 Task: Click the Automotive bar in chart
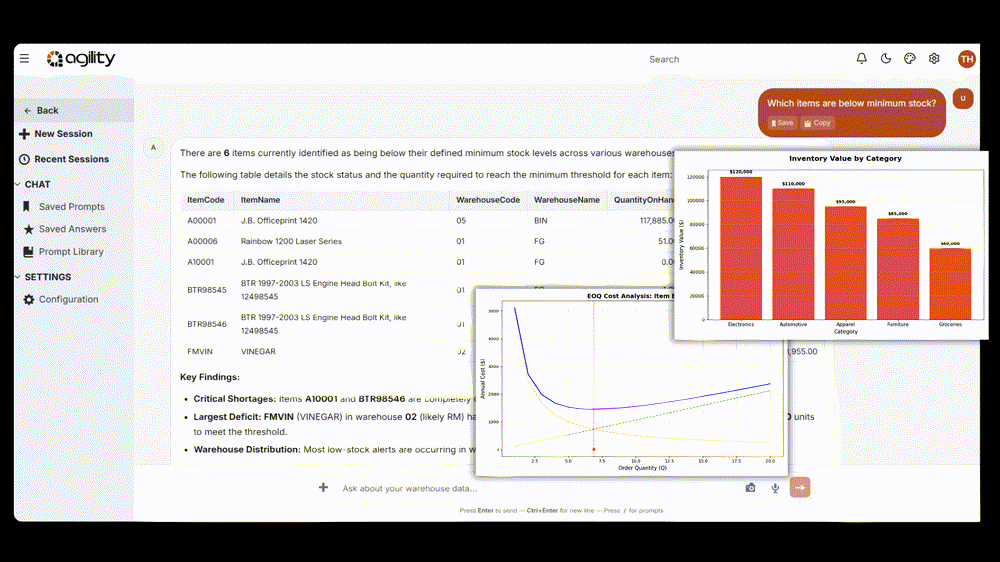coord(793,254)
